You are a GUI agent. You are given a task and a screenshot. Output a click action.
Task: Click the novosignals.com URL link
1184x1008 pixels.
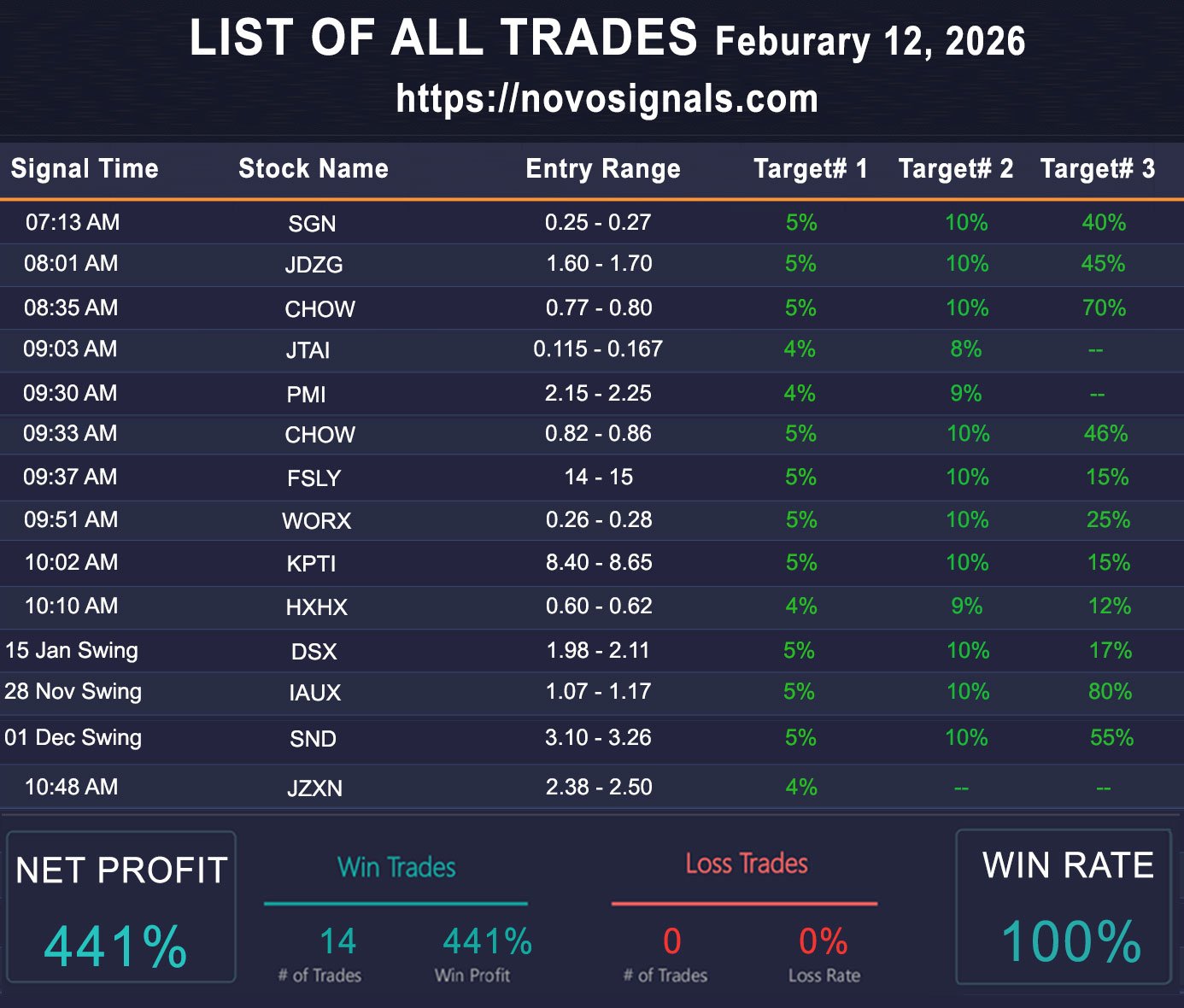(x=607, y=99)
